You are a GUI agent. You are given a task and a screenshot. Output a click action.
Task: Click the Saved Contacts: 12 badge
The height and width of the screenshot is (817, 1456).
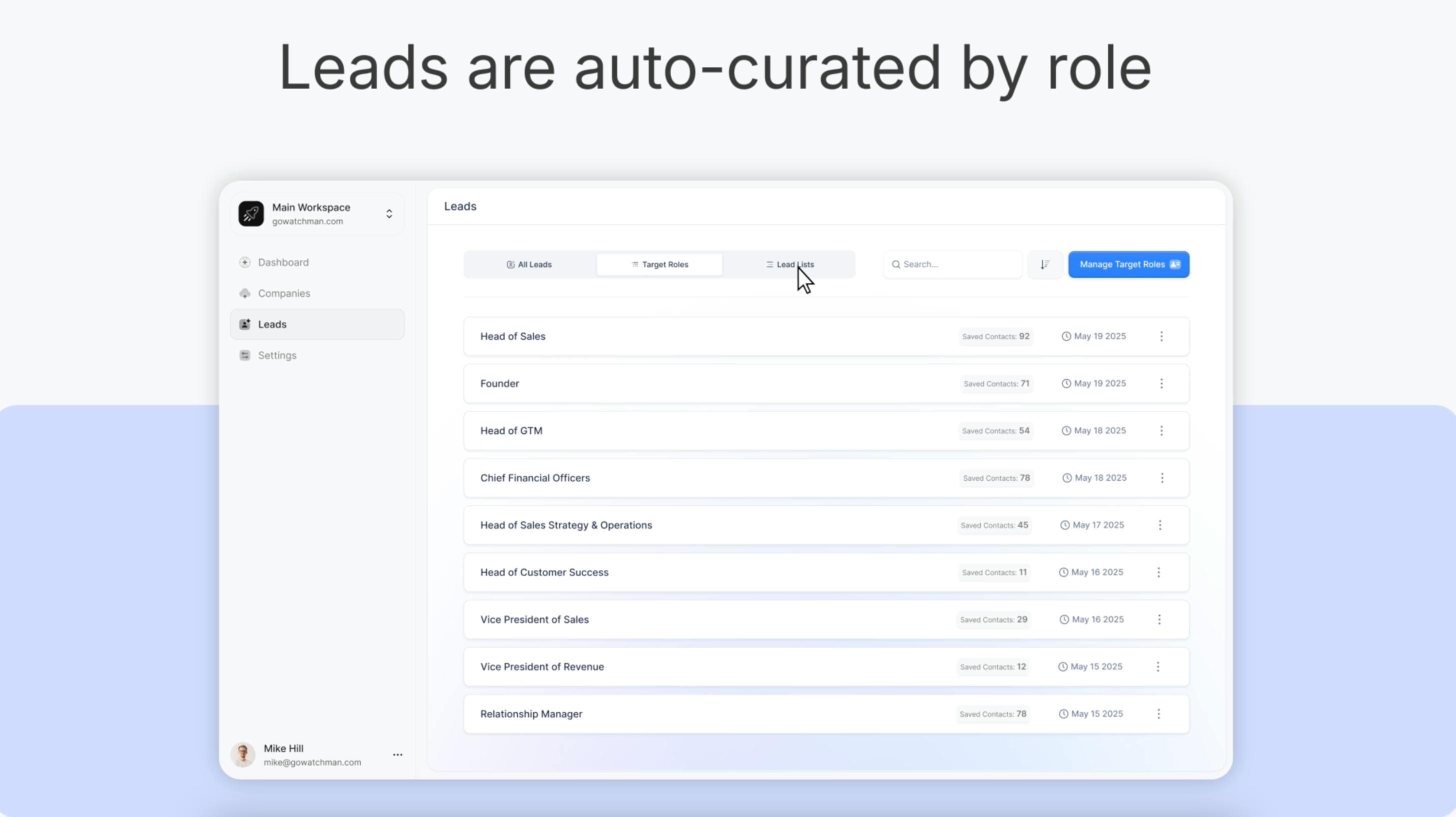click(x=993, y=667)
